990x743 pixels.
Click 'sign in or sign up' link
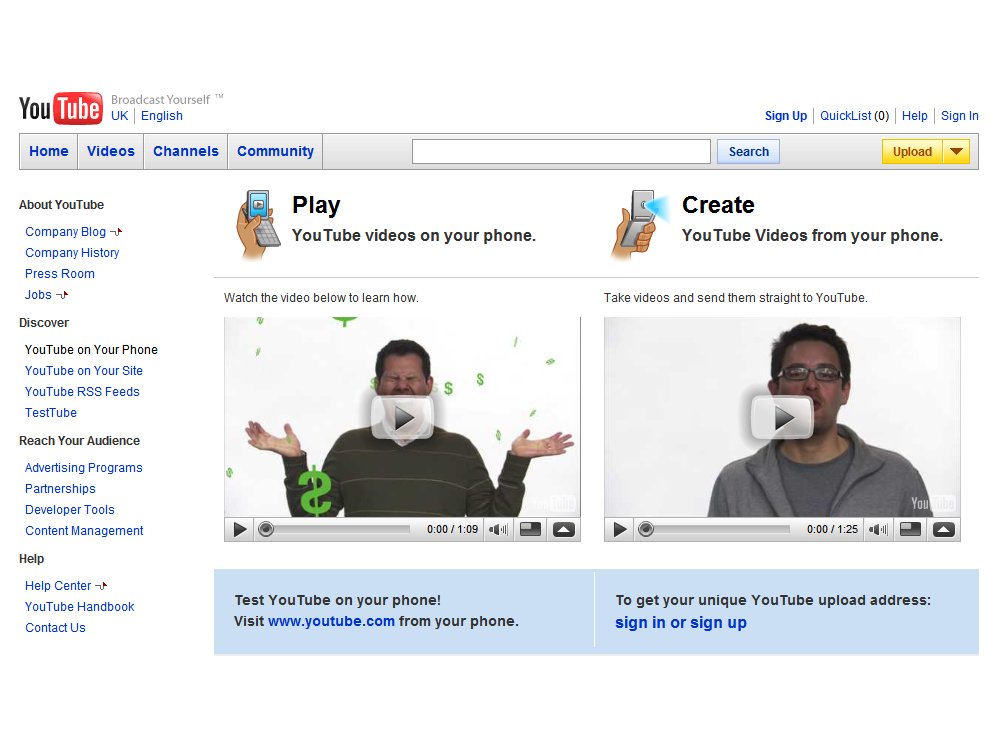681,622
